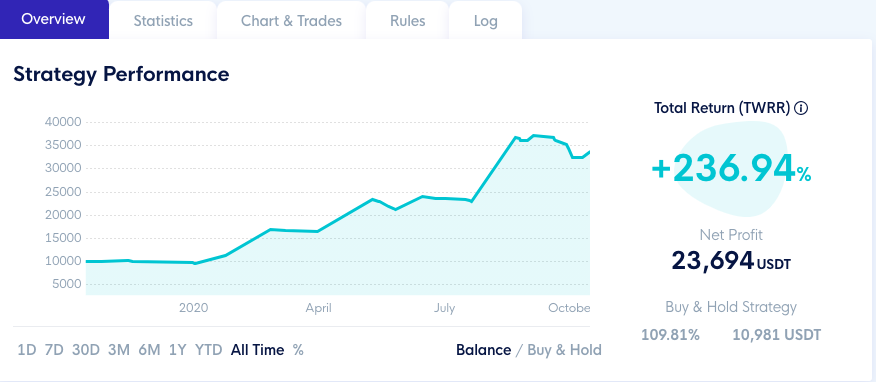Show year-to-date with YTD
The width and height of the screenshot is (876, 382).
tap(208, 350)
